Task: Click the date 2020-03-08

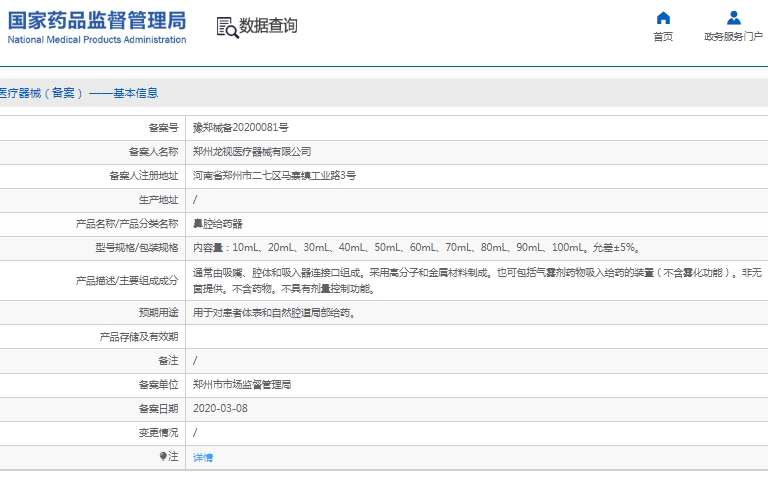Action: click(x=220, y=408)
